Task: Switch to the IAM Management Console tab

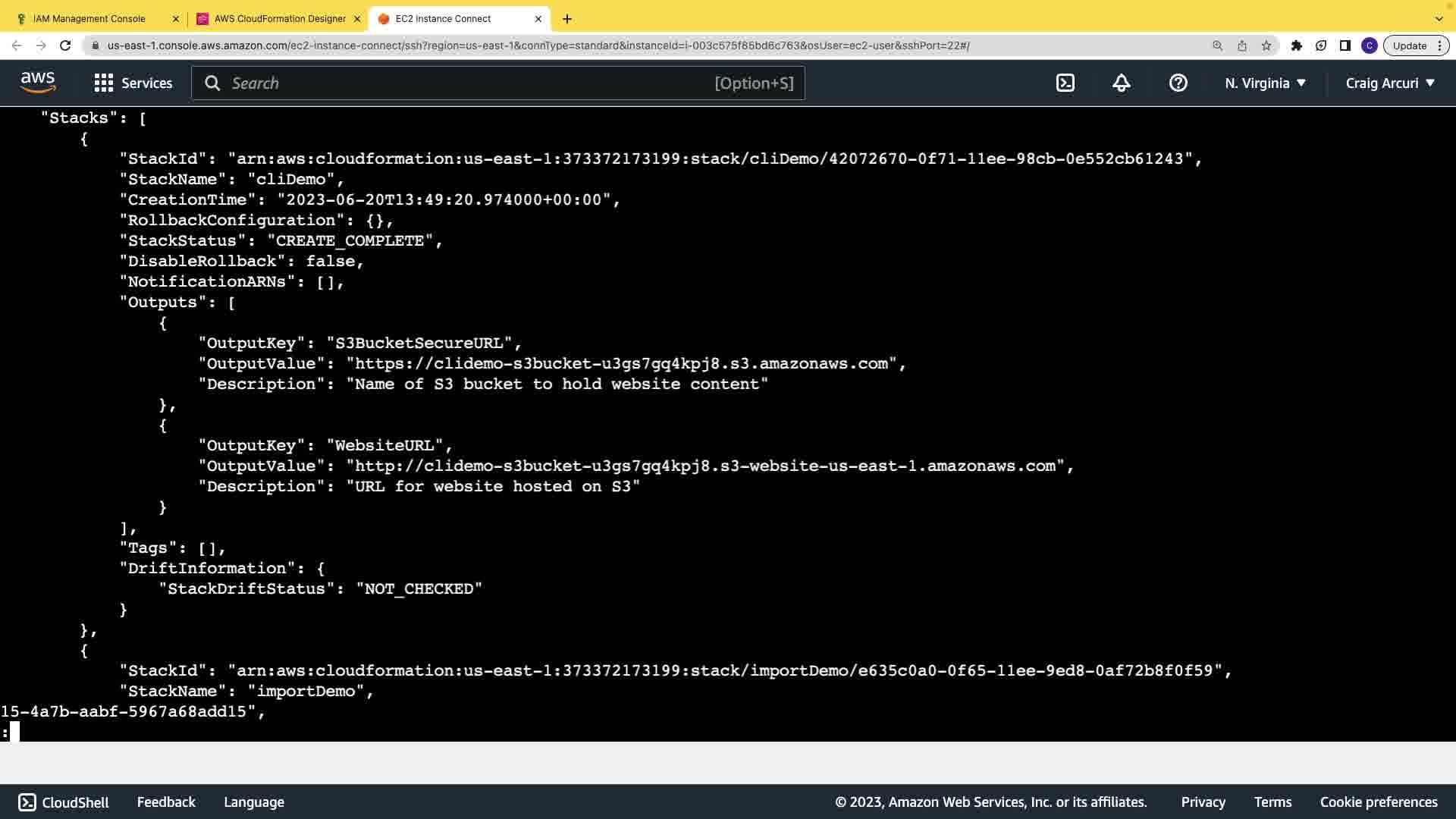Action: 89,19
